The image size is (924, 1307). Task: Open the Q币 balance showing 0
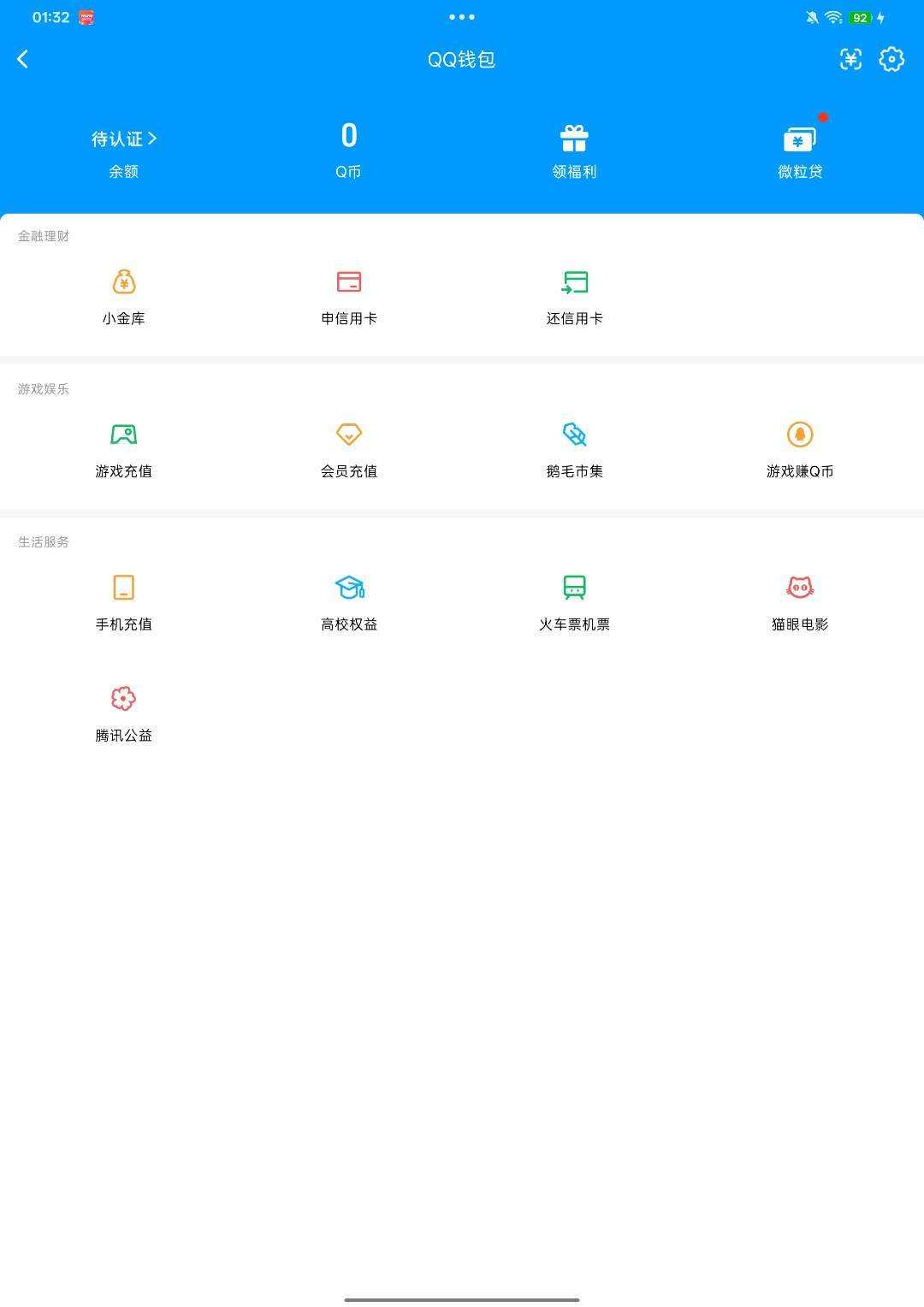pyautogui.click(x=349, y=136)
